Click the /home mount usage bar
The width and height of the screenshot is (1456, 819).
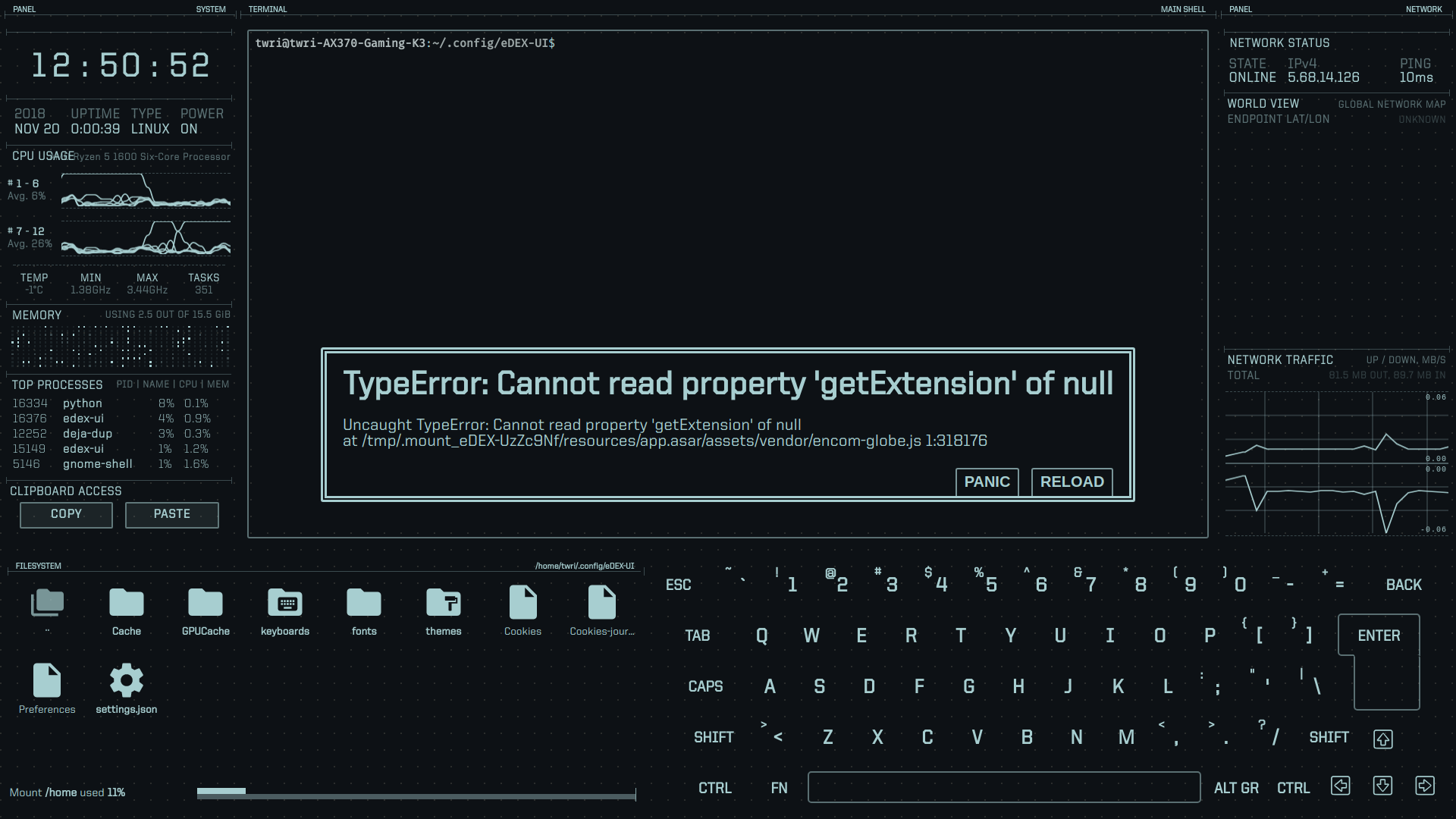[x=416, y=793]
